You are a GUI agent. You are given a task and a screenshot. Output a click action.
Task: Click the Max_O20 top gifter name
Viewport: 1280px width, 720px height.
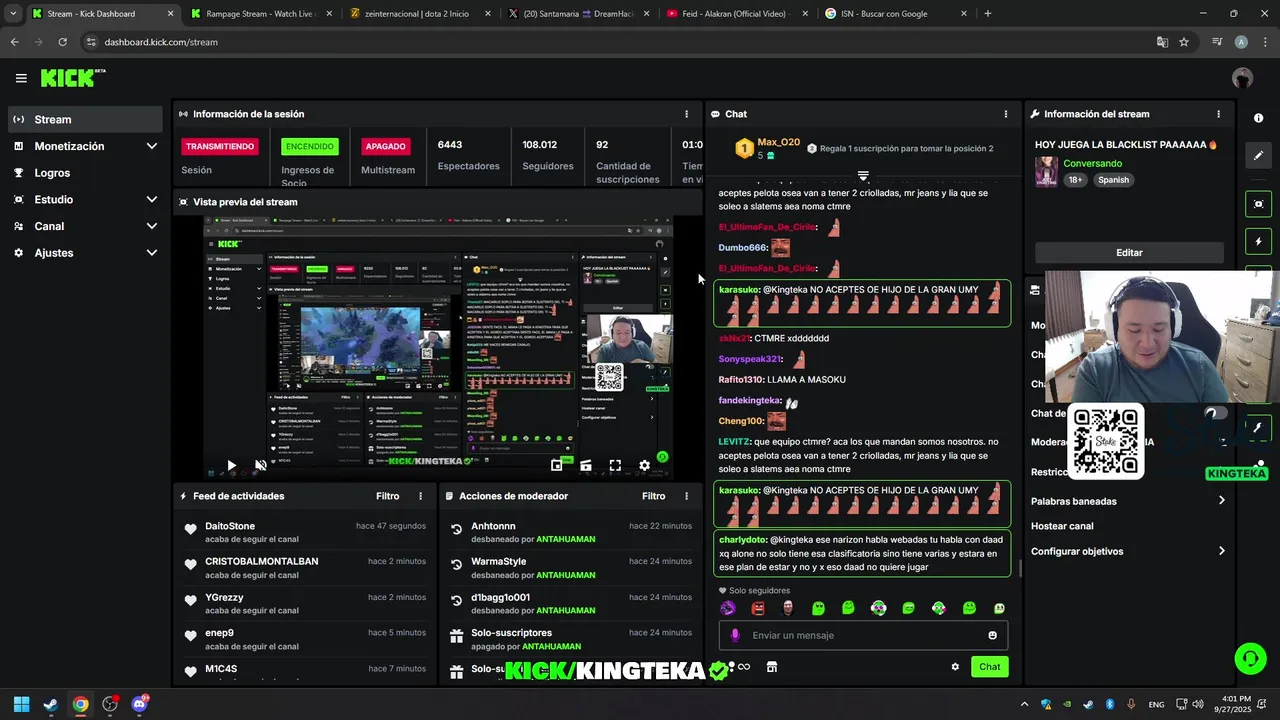click(778, 143)
